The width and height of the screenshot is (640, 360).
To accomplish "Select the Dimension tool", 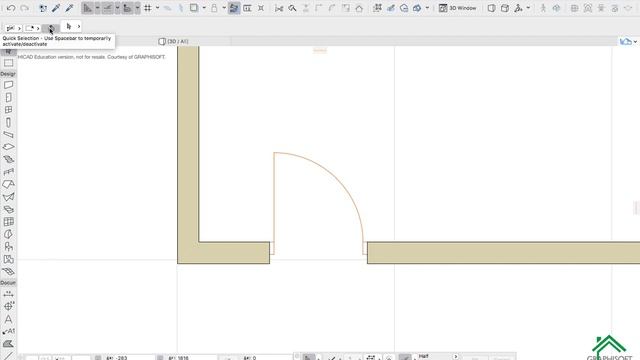I will (8, 294).
